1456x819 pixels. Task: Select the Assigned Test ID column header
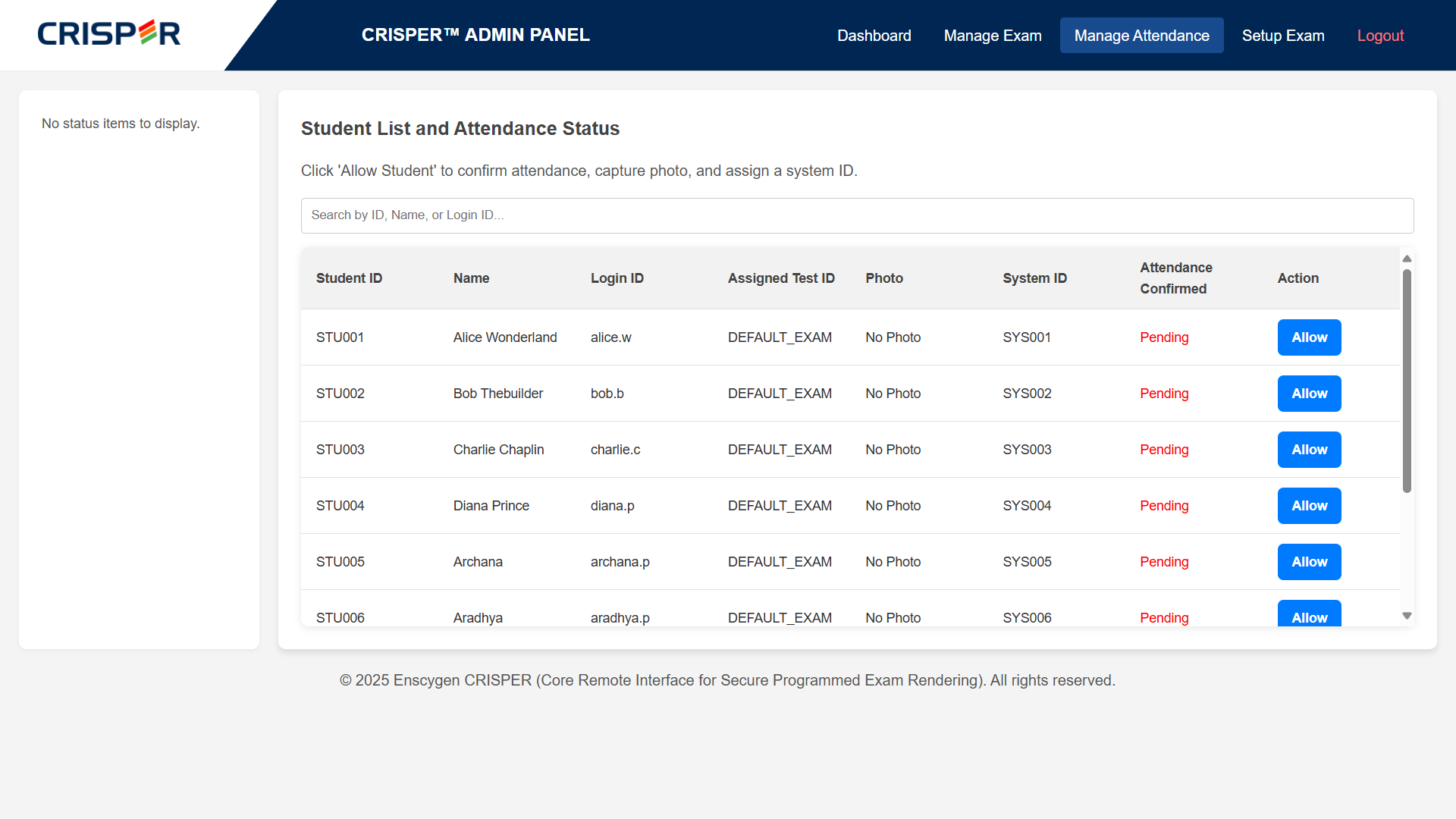click(x=781, y=278)
